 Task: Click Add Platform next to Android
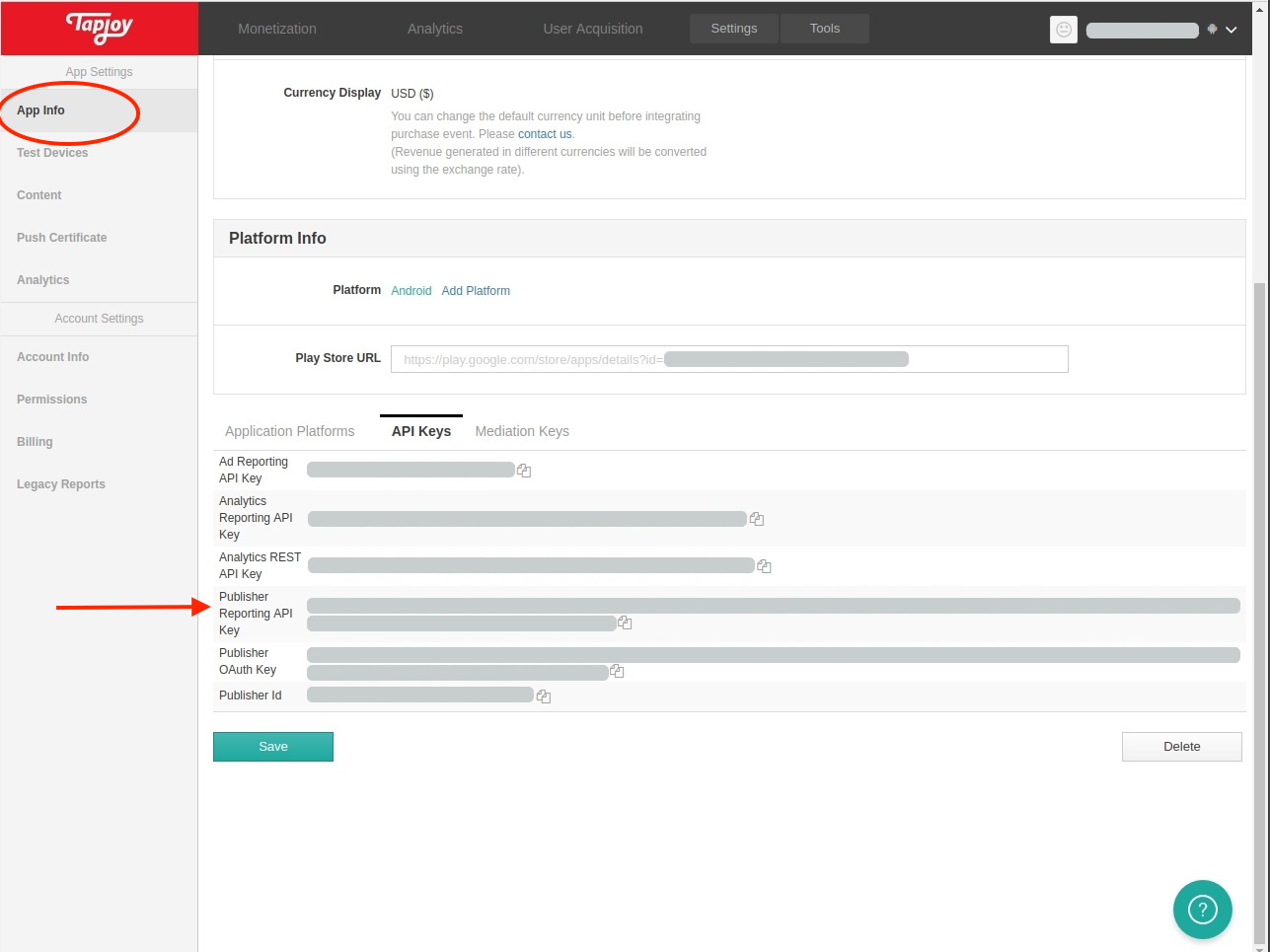[x=476, y=290]
